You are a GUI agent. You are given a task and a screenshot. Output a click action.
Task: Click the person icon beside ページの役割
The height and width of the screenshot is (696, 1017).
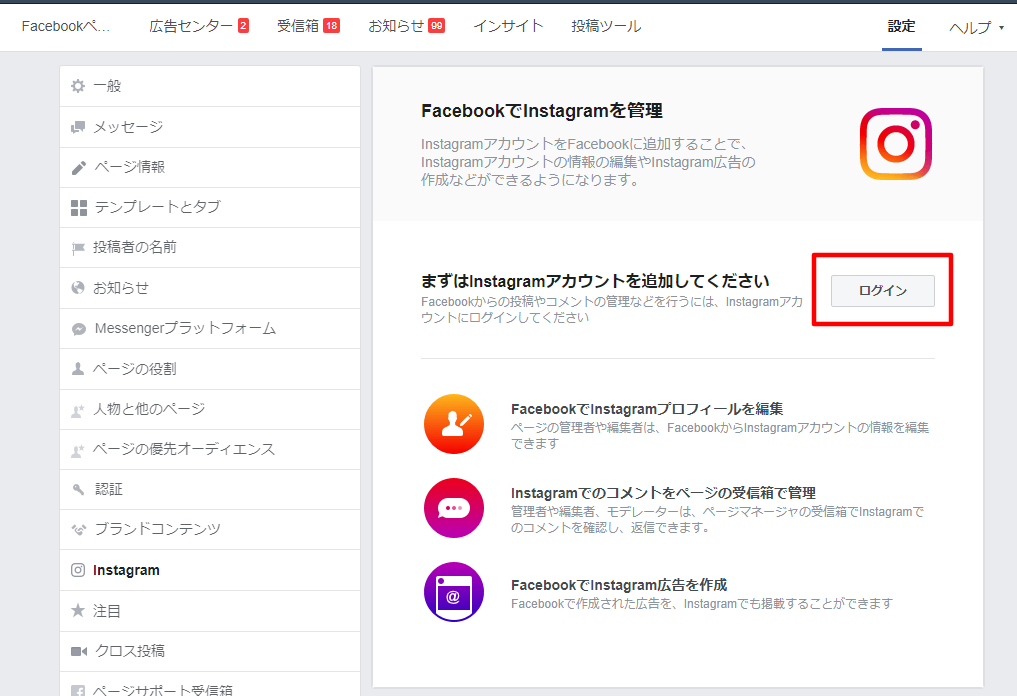pyautogui.click(x=78, y=368)
